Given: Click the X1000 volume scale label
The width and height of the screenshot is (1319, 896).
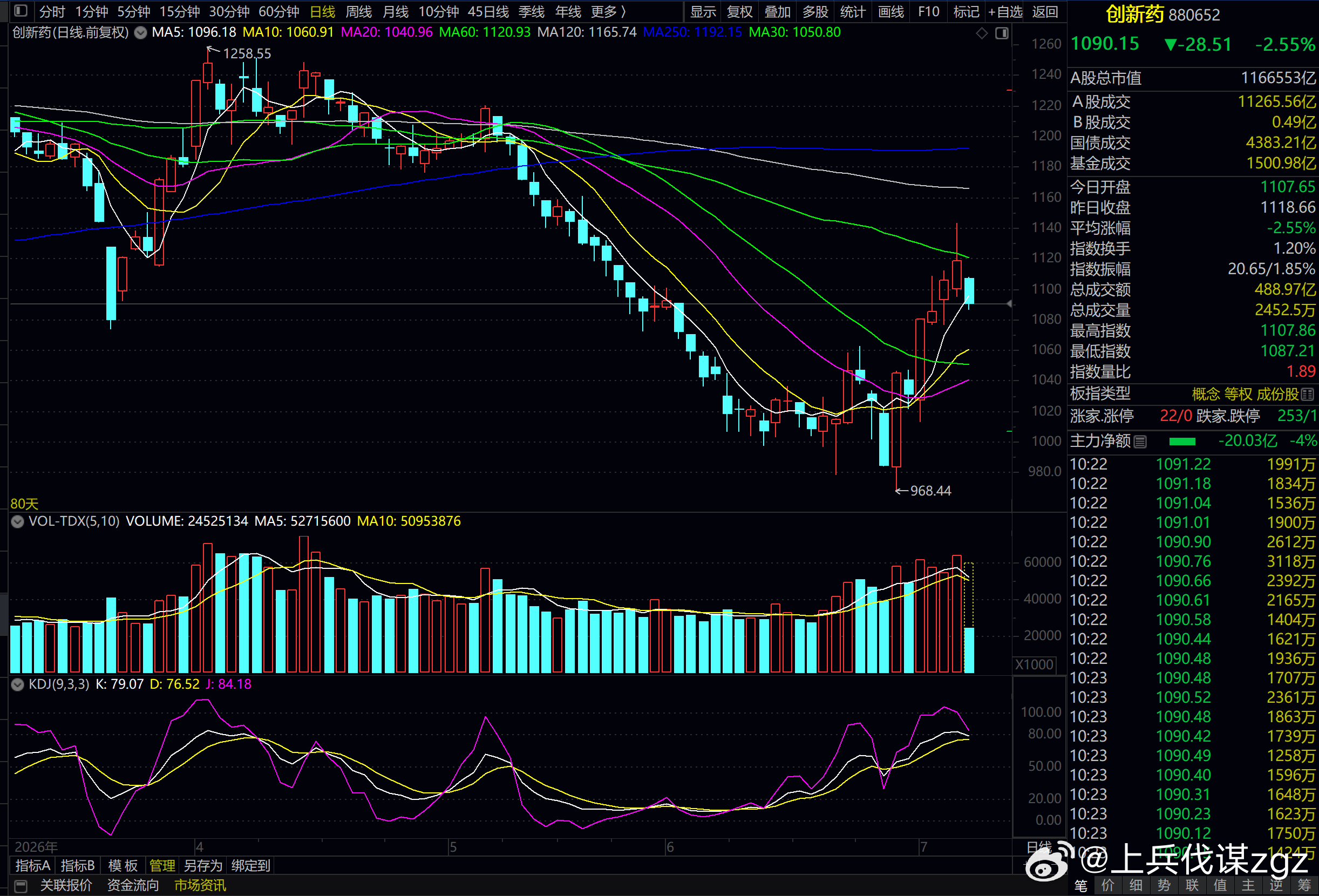Looking at the screenshot, I should click(x=1034, y=665).
